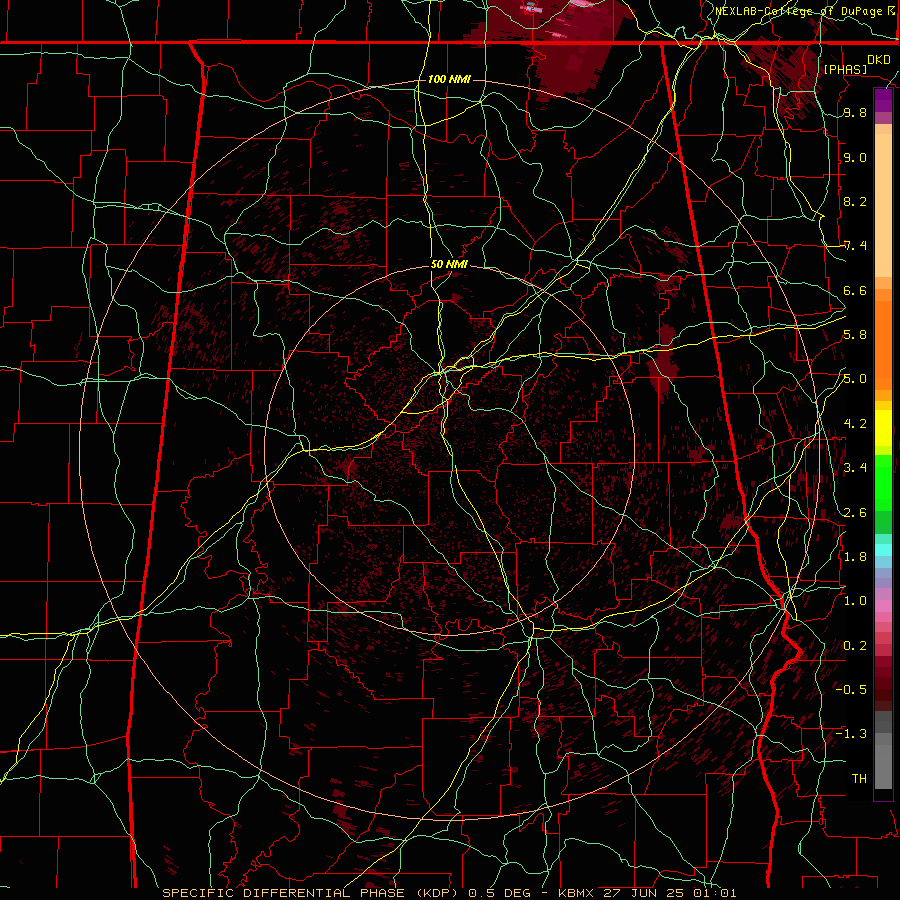
Task: Click the 5.8 scale value
Action: pos(855,335)
